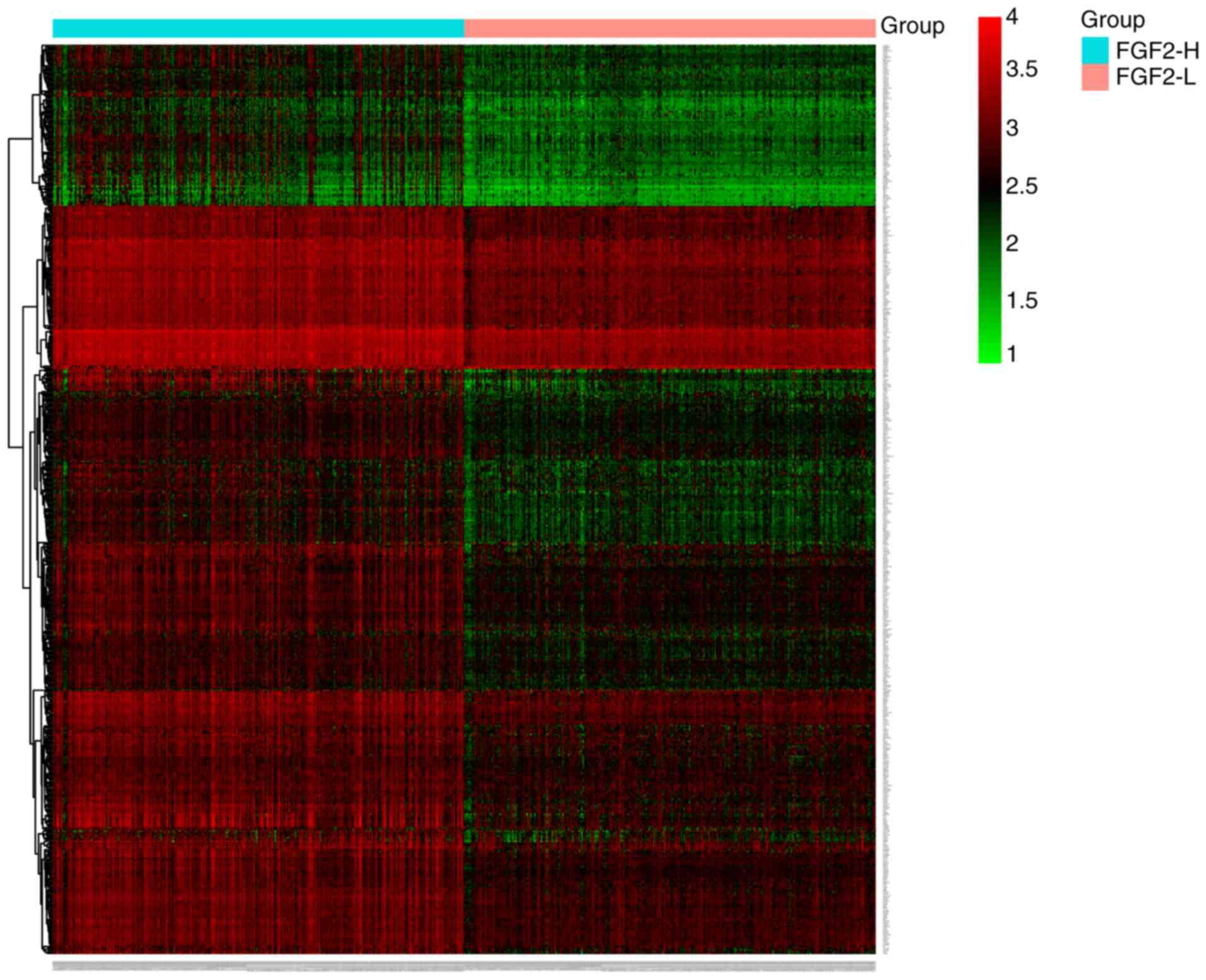The image size is (1206, 980).
Task: Click the cyan annotation bar above heatmap
Action: 258,28
